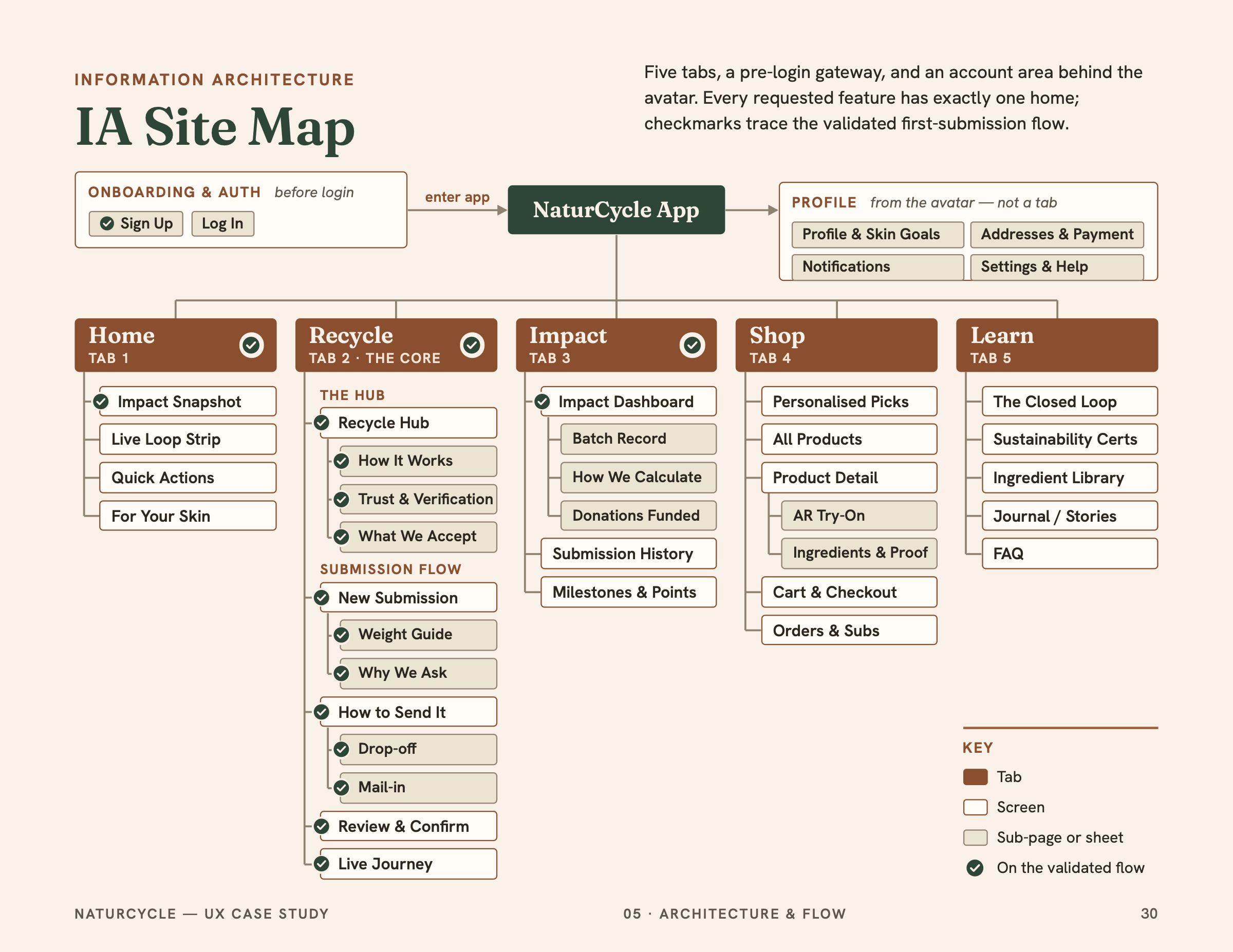Click the brown Tab swatch in the key

(x=975, y=777)
